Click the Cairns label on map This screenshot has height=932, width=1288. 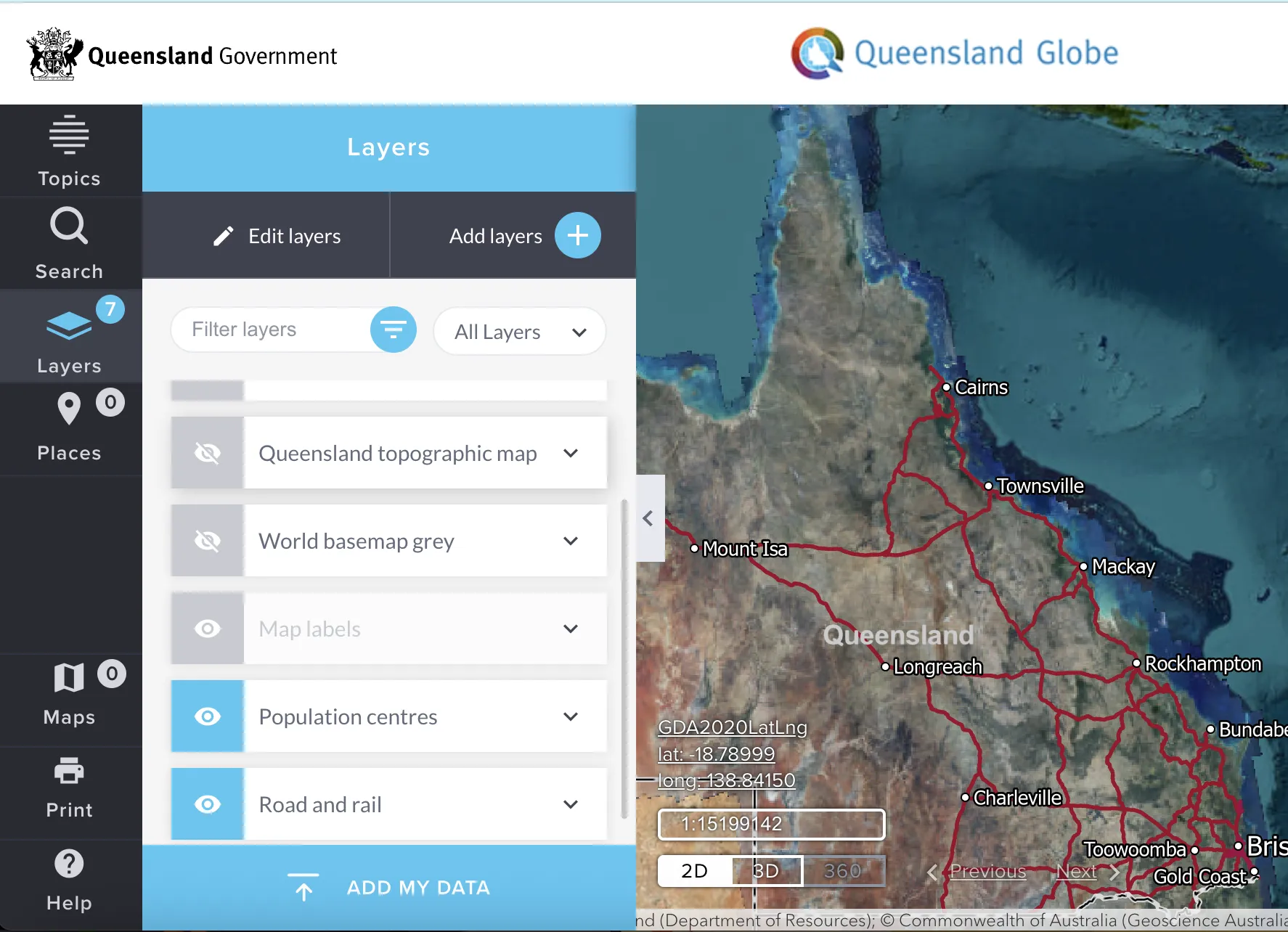point(981,388)
